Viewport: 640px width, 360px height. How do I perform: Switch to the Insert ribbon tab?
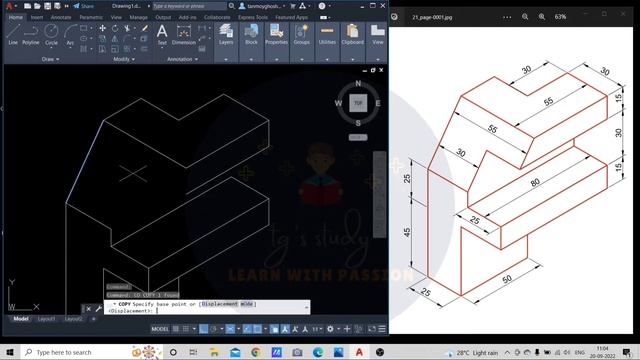pyautogui.click(x=37, y=17)
